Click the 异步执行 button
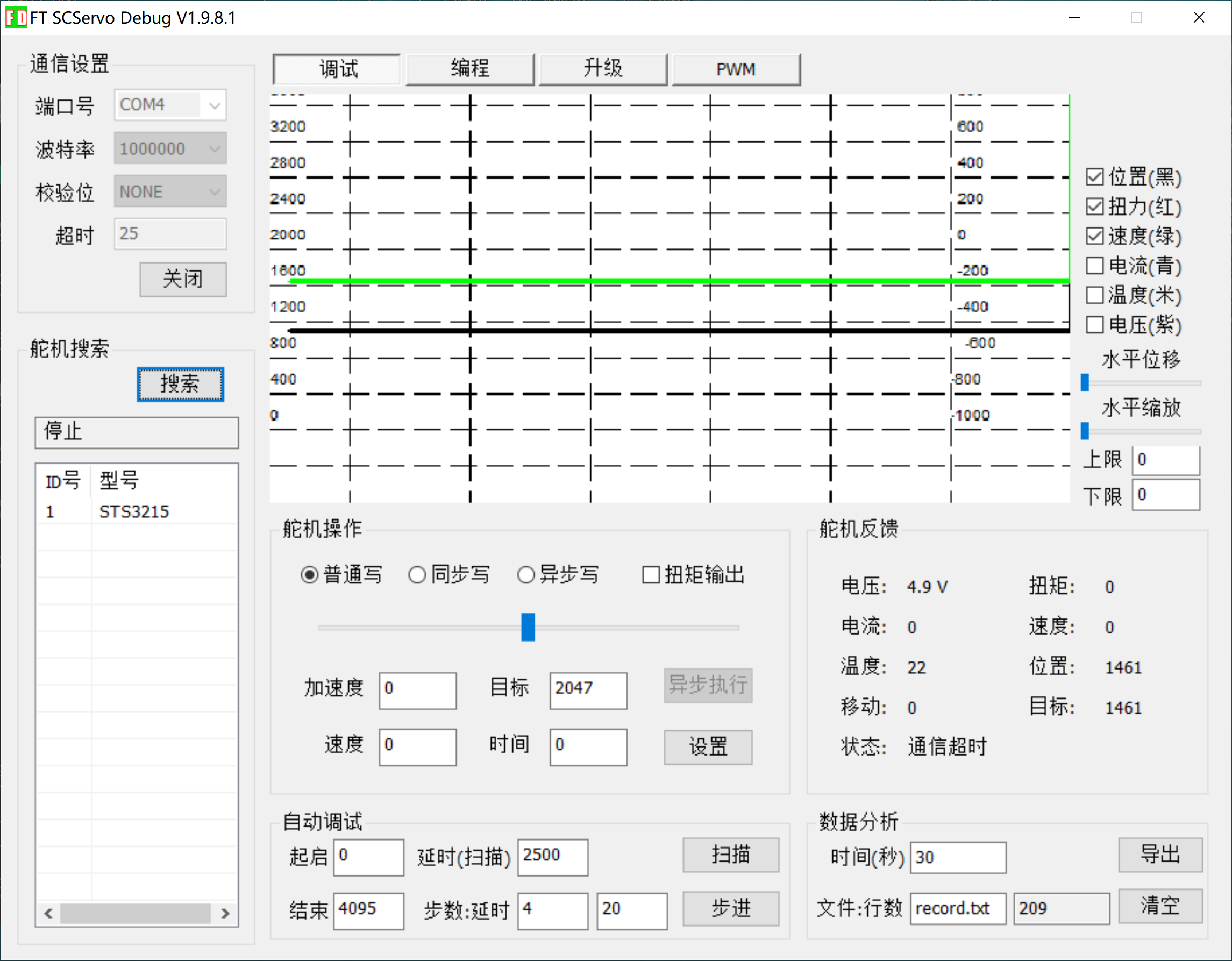 pyautogui.click(x=709, y=685)
